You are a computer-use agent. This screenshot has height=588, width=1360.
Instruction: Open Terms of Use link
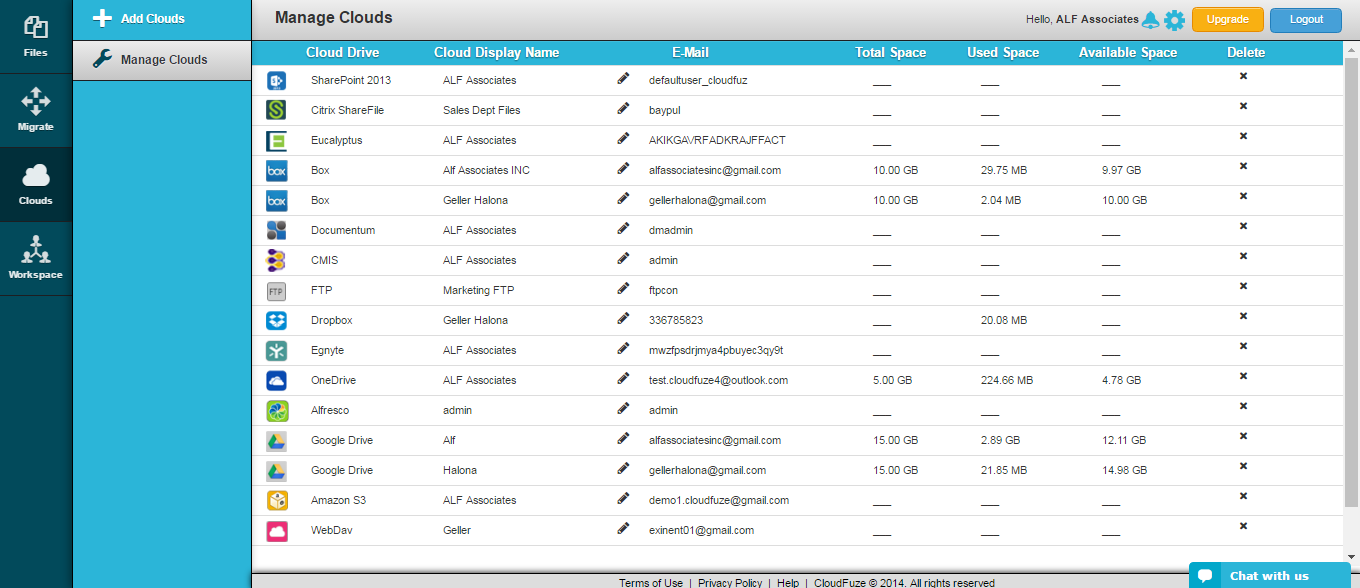pos(651,582)
